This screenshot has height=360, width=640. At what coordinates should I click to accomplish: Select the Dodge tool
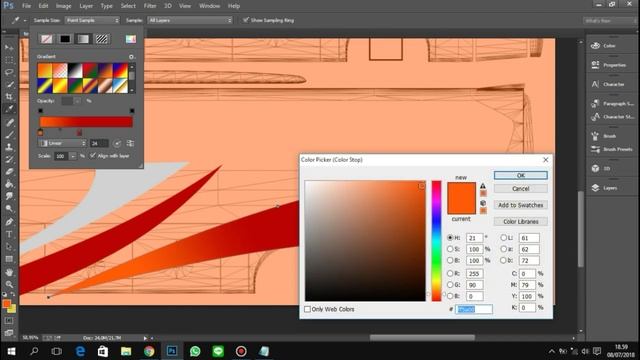[9, 209]
